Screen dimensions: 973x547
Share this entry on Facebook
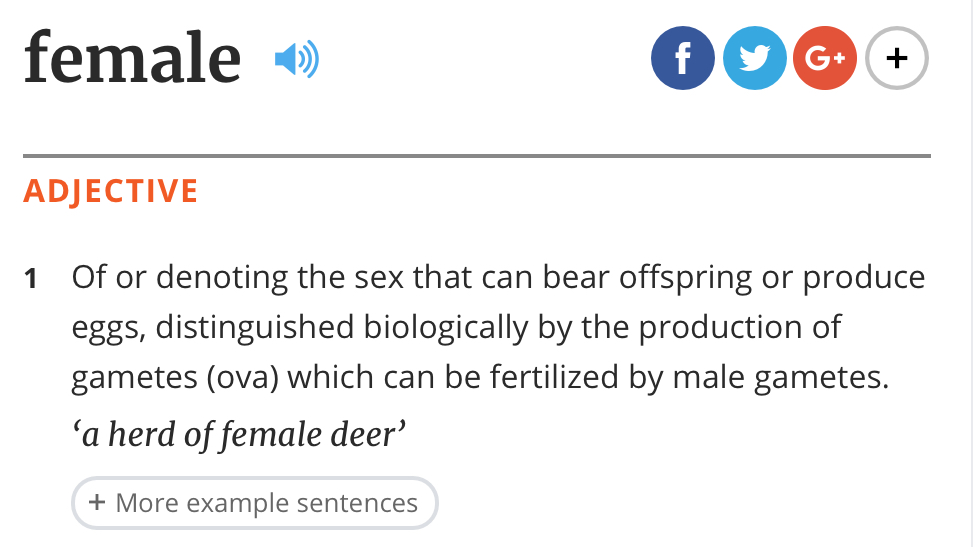(x=682, y=59)
